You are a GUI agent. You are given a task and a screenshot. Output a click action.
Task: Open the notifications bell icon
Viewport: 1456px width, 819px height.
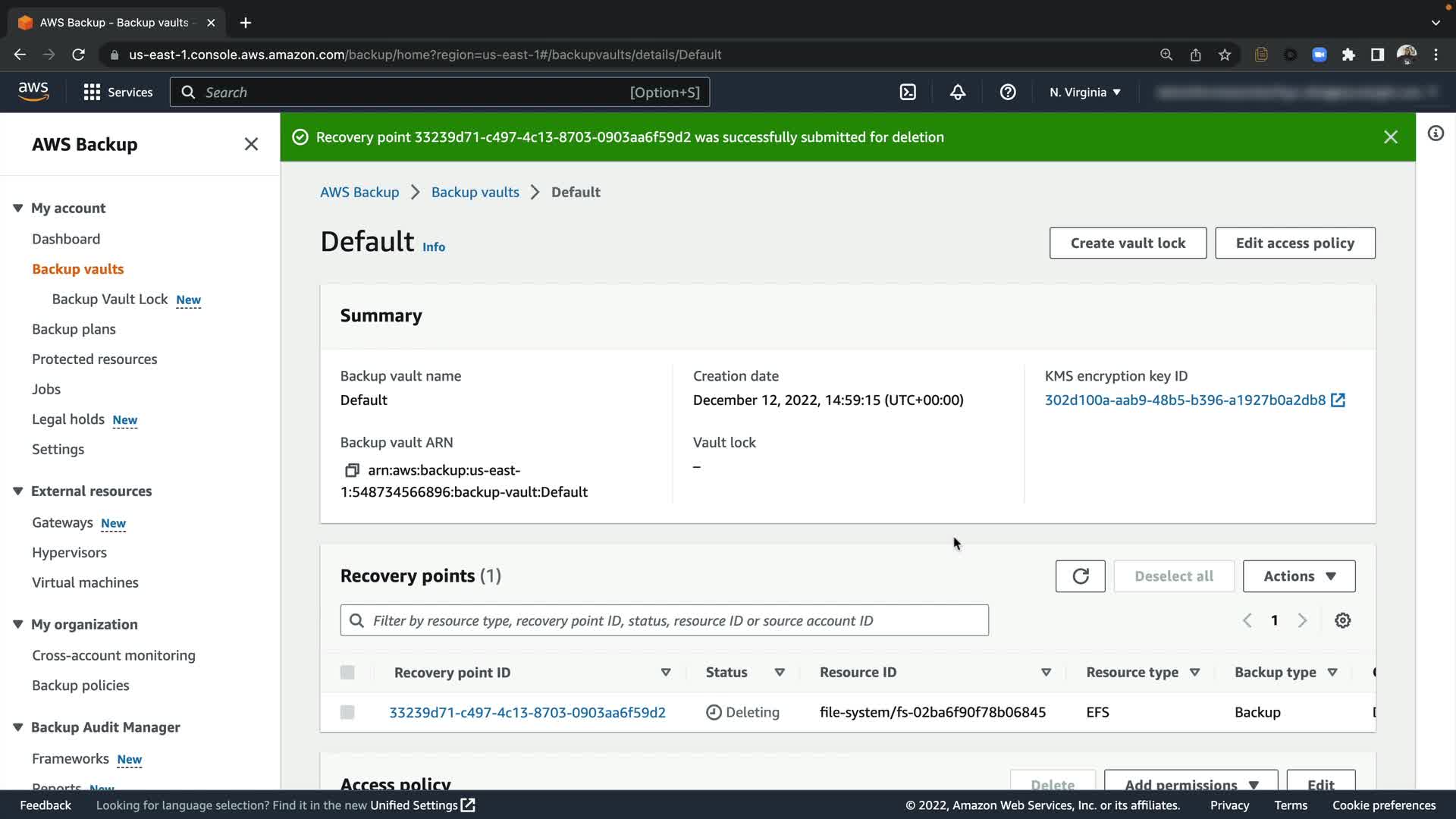tap(958, 93)
